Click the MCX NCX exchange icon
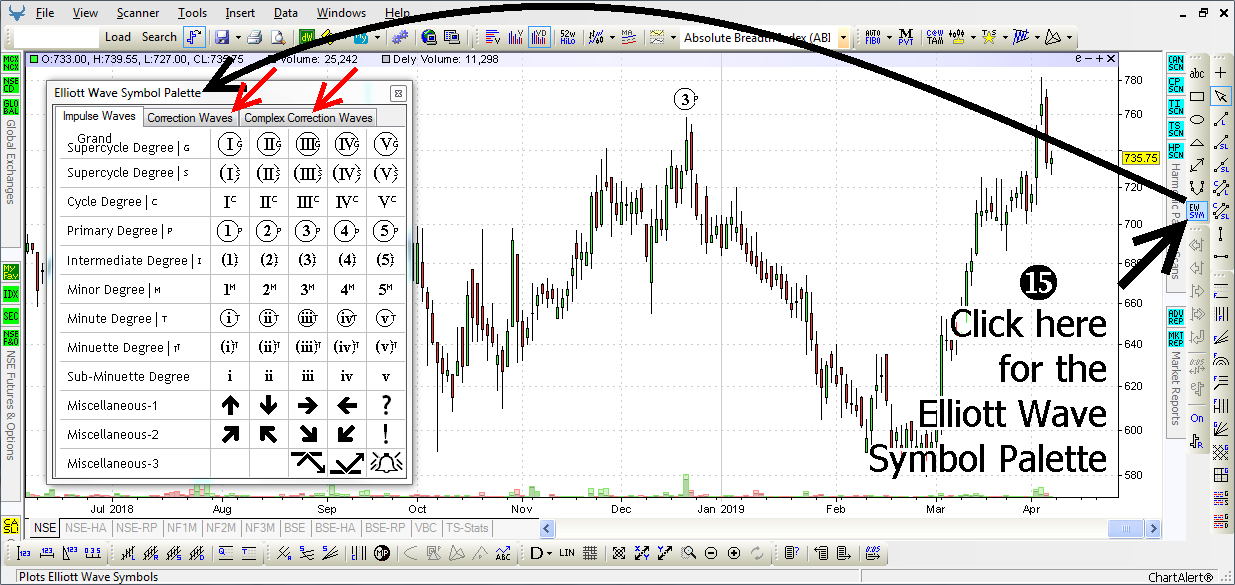 (x=11, y=64)
